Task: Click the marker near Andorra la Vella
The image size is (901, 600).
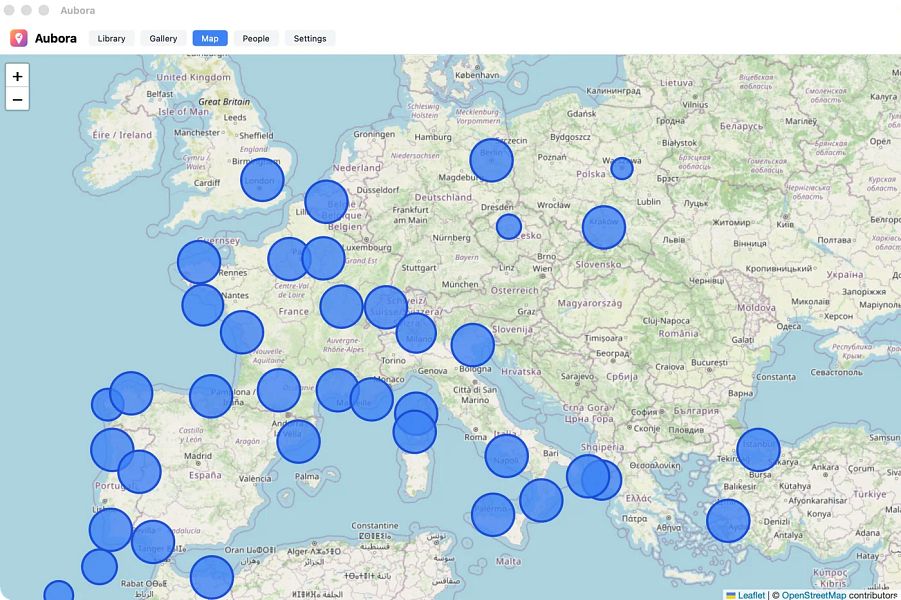Action: point(298,441)
